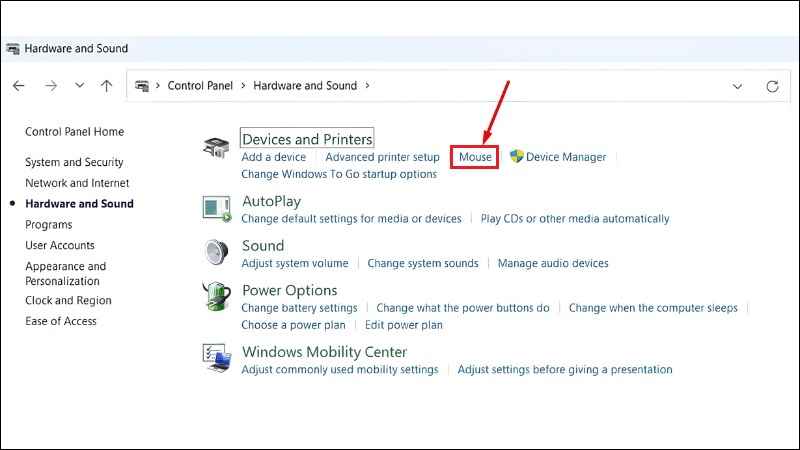Adjust commonly used mobility settings
The height and width of the screenshot is (450, 800).
click(x=340, y=369)
